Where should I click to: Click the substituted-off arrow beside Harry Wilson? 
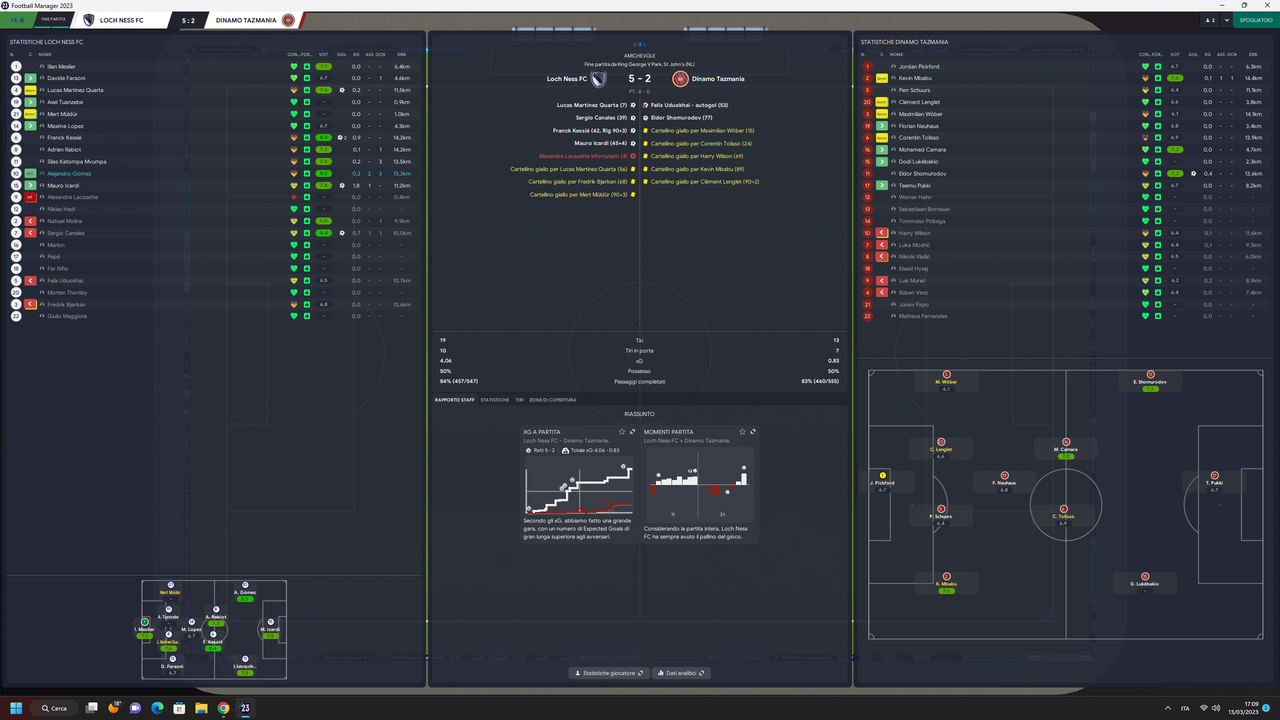(x=882, y=233)
